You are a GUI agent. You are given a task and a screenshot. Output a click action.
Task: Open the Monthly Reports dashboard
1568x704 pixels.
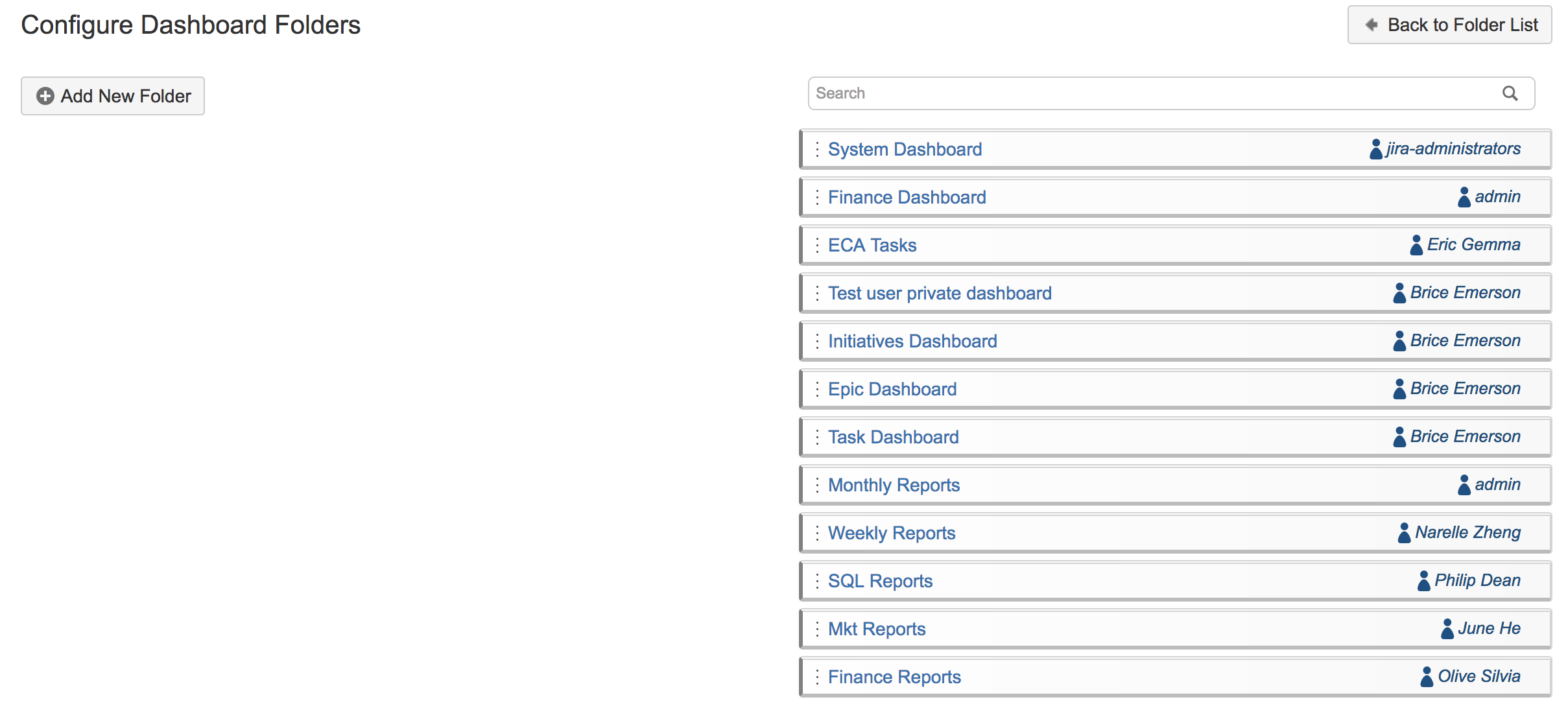coord(894,485)
